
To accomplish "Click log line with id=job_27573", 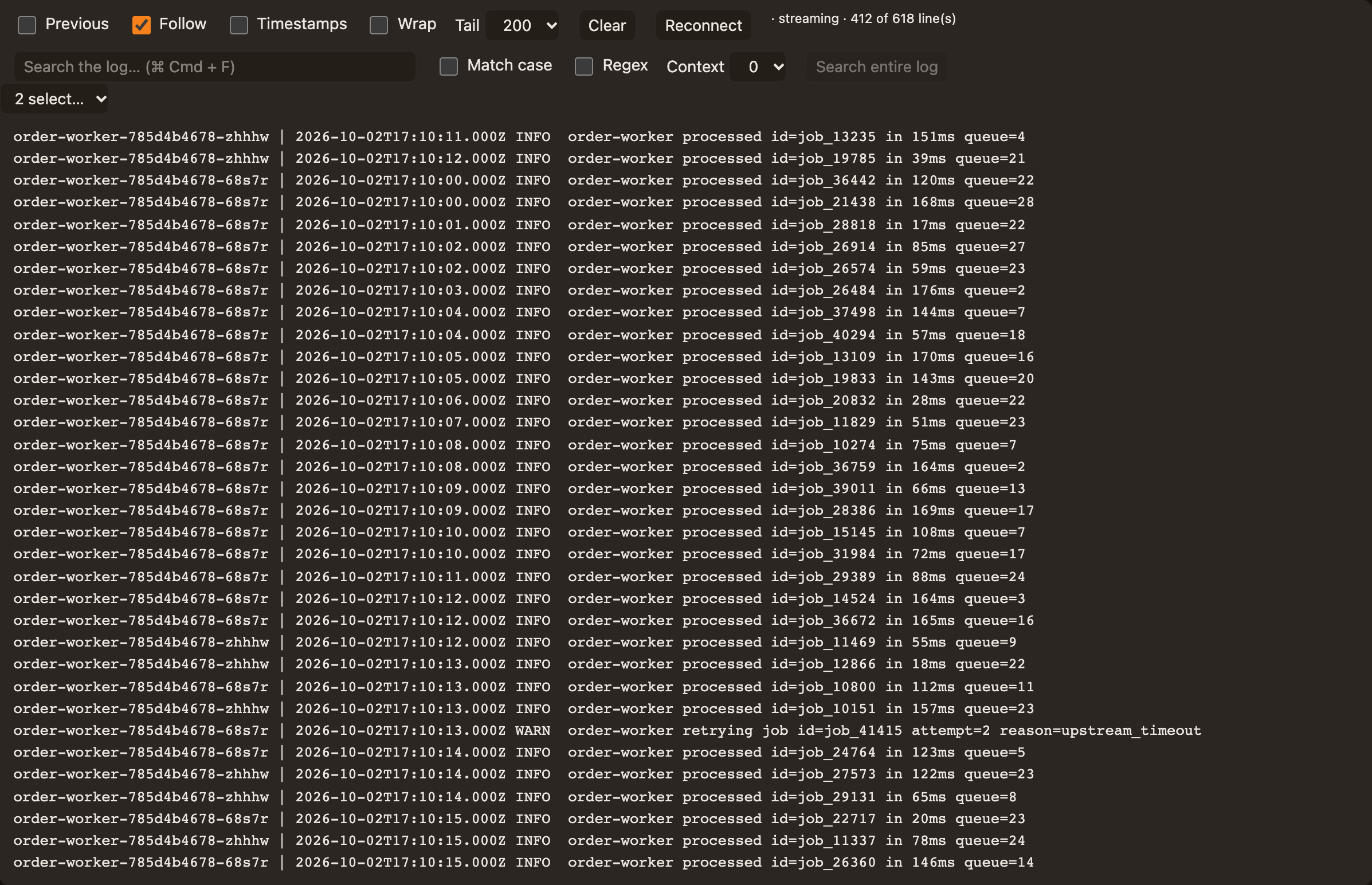I will 523,775.
